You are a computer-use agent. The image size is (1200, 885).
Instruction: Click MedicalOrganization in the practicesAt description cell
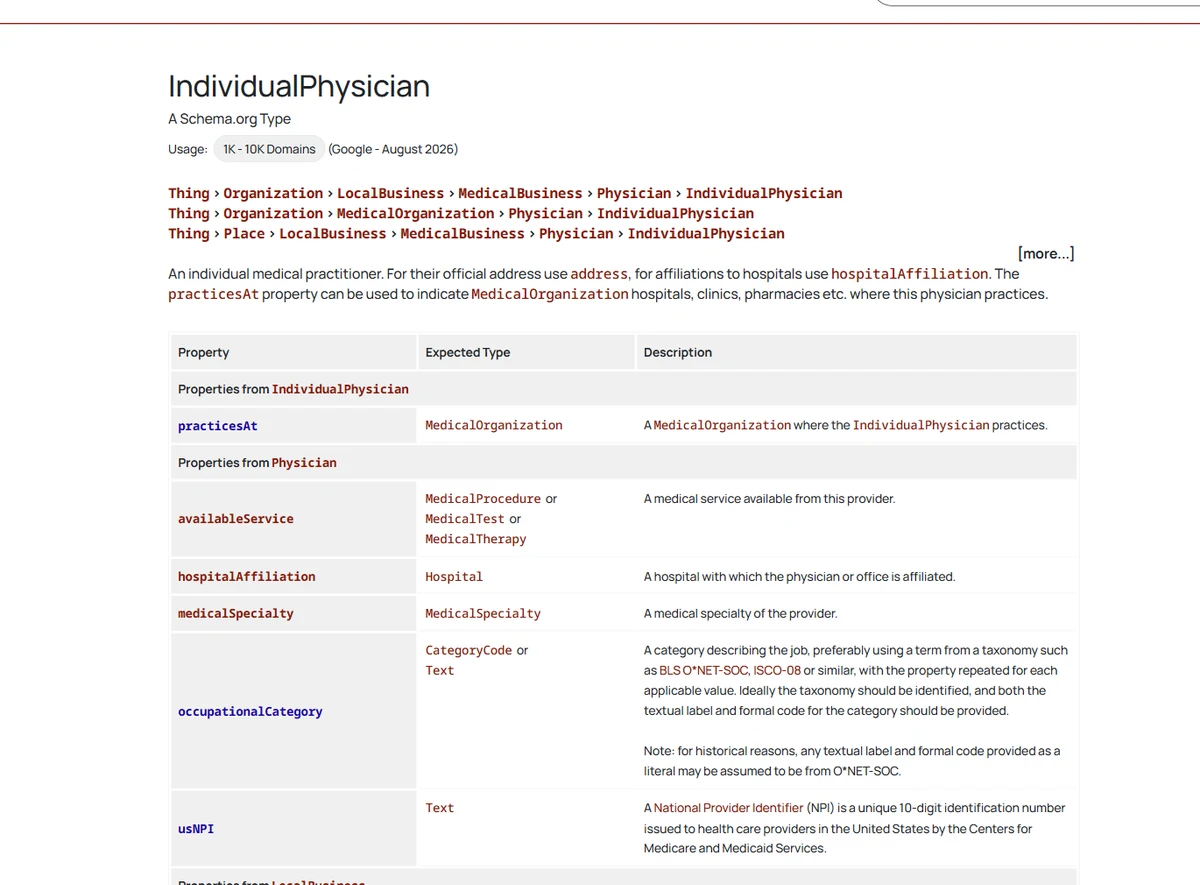pos(722,425)
